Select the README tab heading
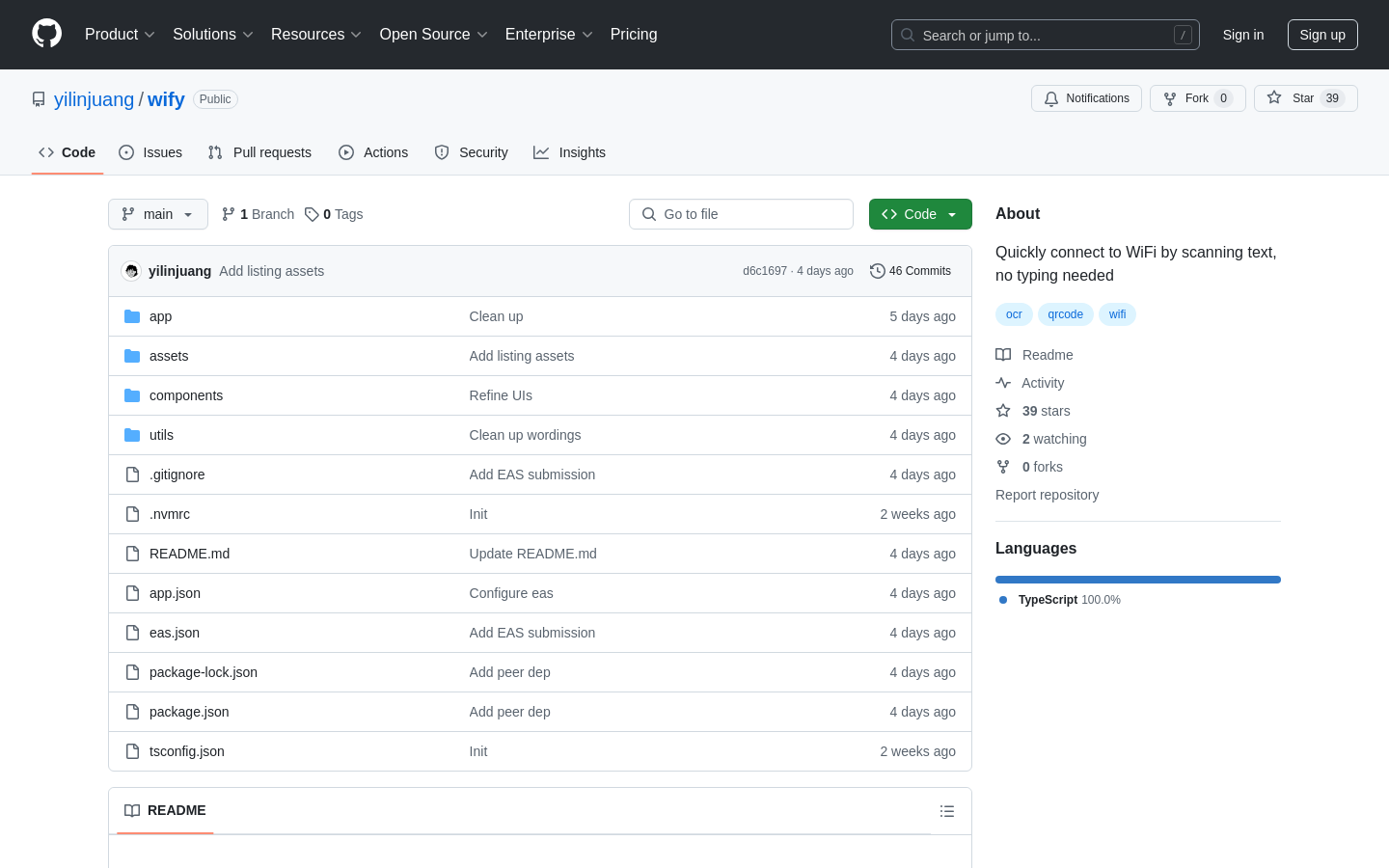The height and width of the screenshot is (868, 1389). (165, 810)
